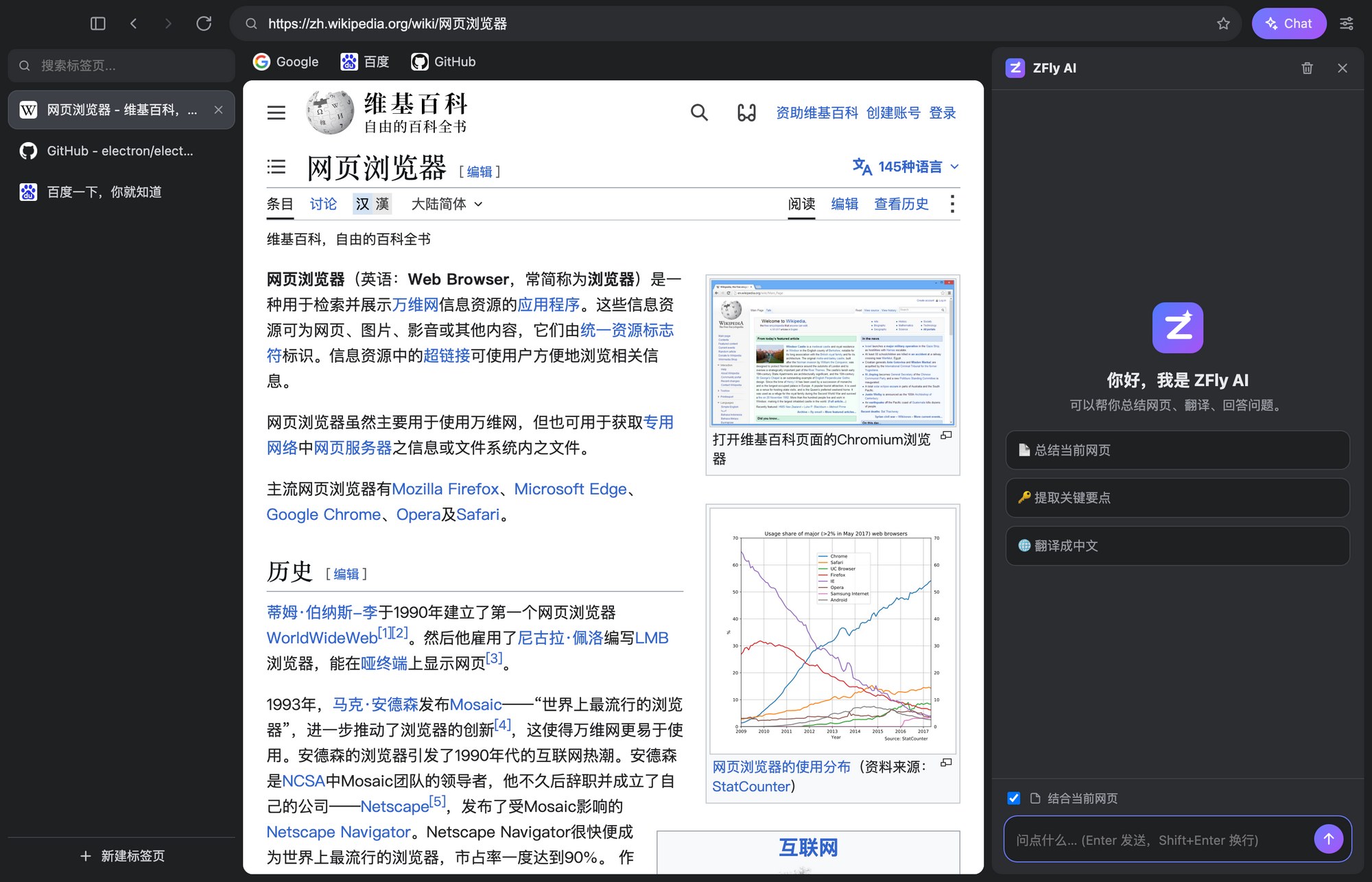Go back to previous page

[x=134, y=23]
